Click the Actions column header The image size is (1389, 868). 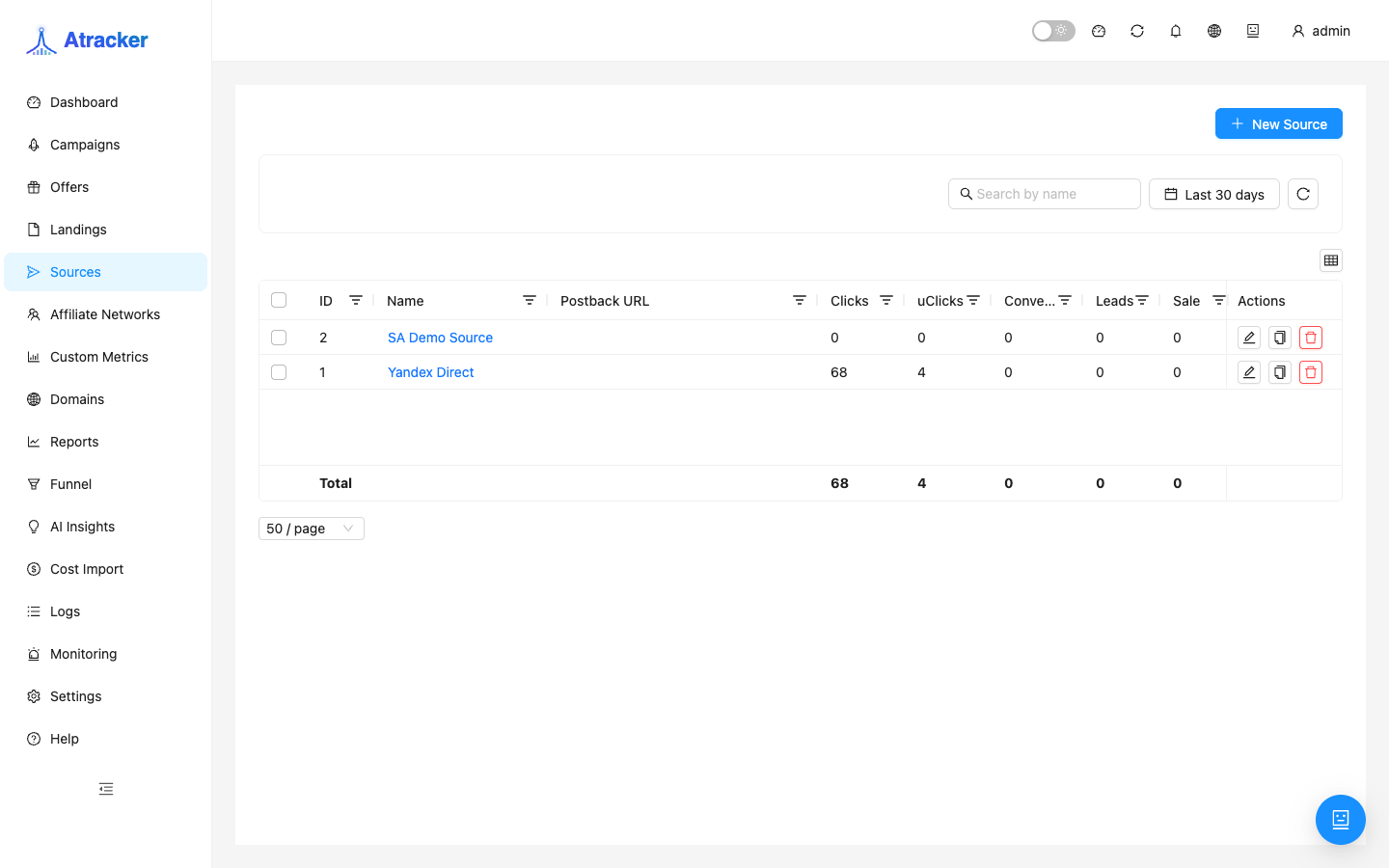pyautogui.click(x=1262, y=301)
